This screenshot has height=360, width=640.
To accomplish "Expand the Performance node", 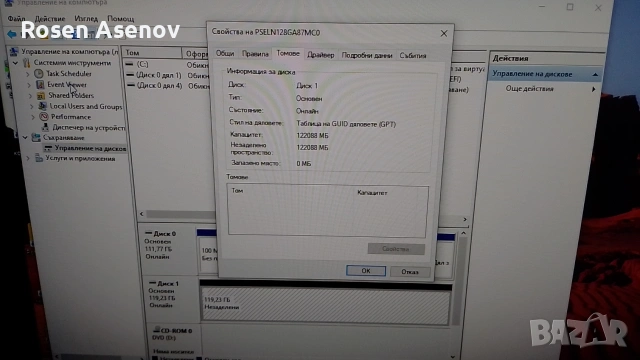I will coord(33,117).
